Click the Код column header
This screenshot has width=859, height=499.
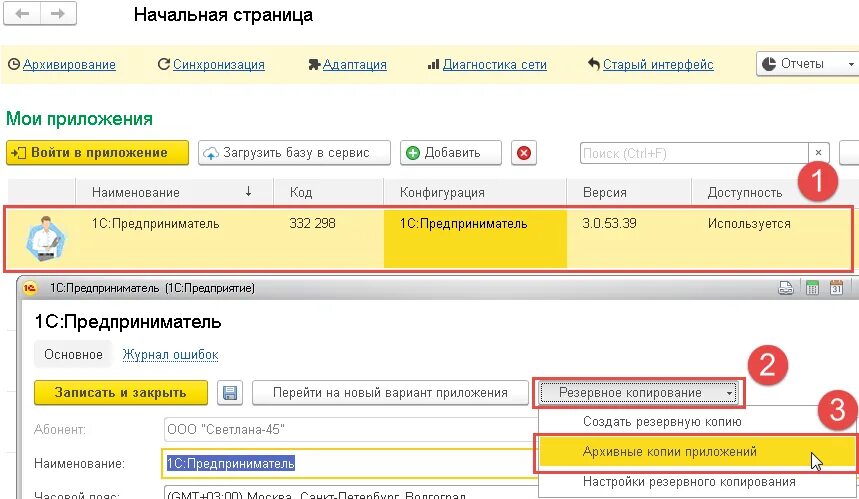329,192
